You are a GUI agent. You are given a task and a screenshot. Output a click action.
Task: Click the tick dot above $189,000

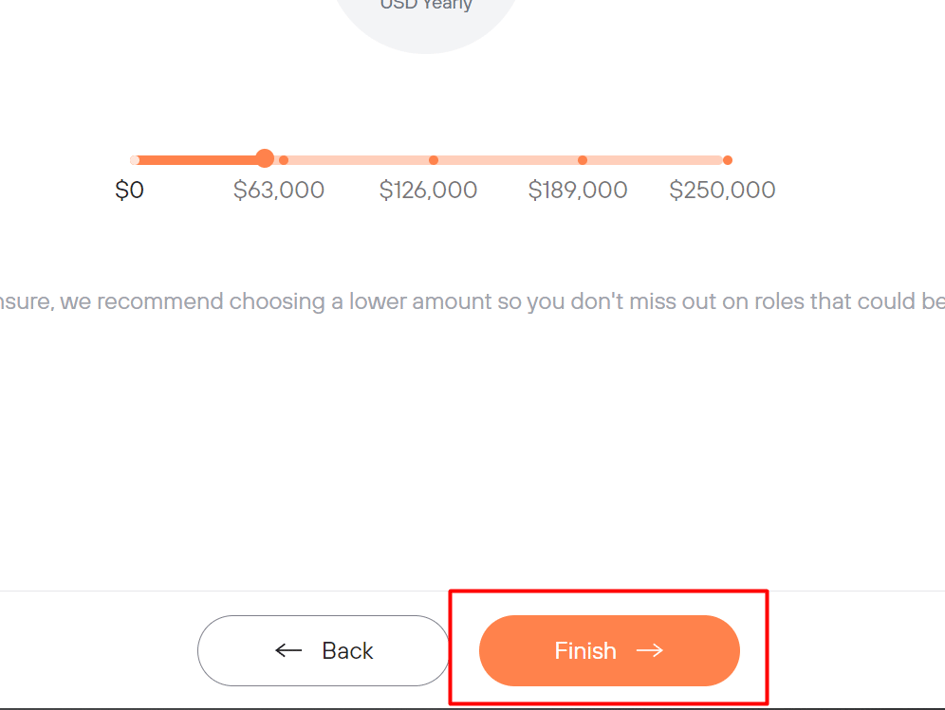[583, 159]
